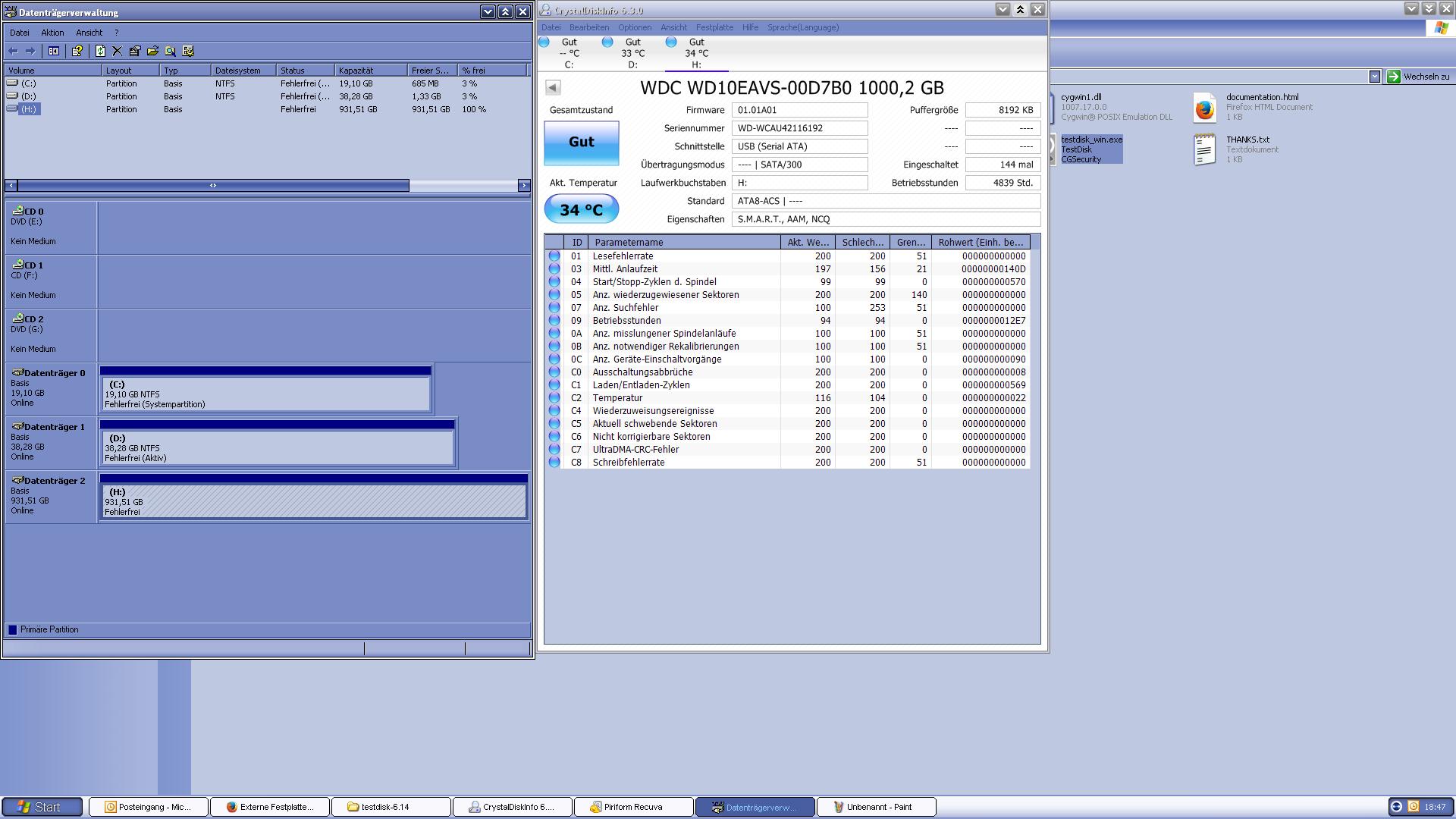
Task: Click the delete X toolbar icon
Action: (x=117, y=51)
